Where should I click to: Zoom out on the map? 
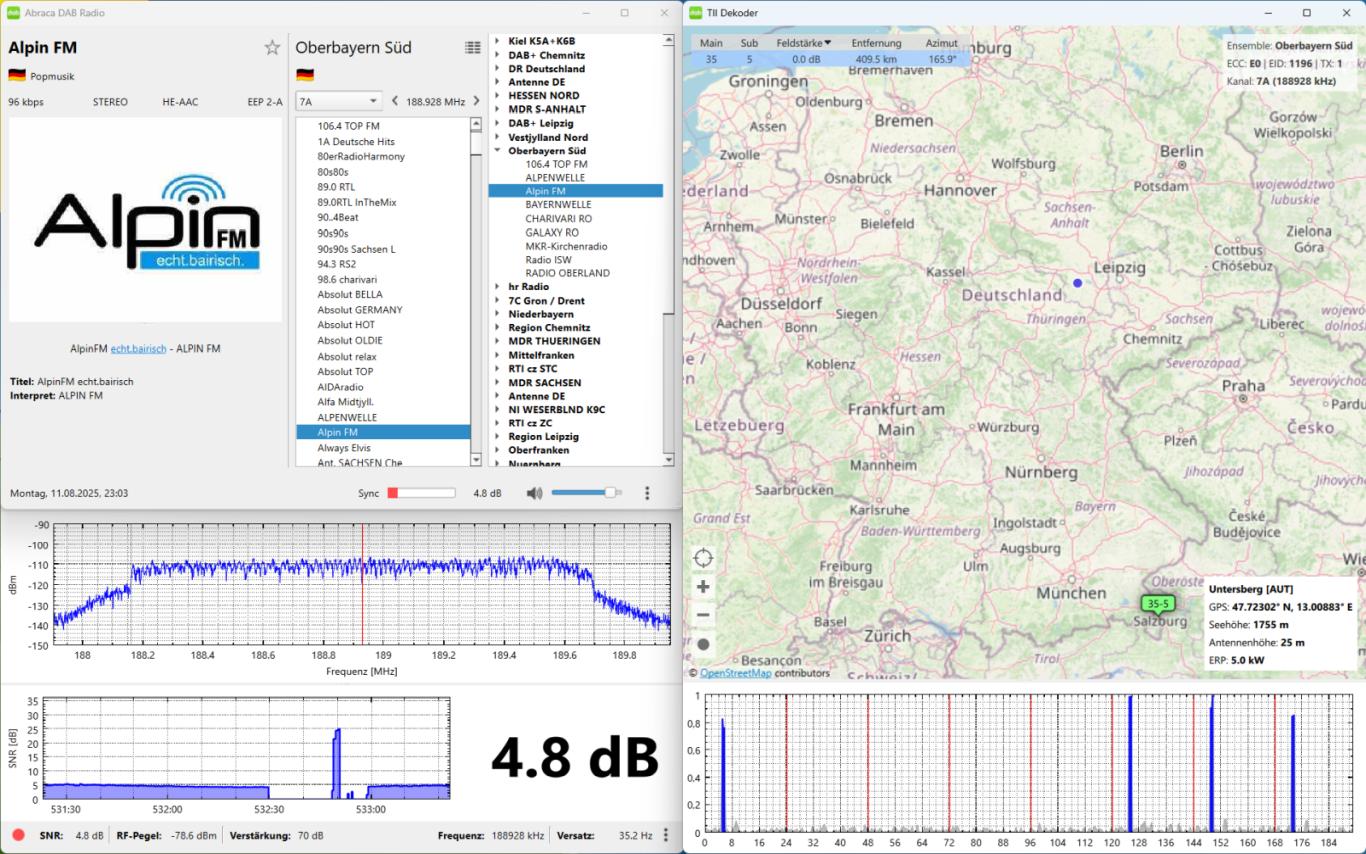click(703, 615)
